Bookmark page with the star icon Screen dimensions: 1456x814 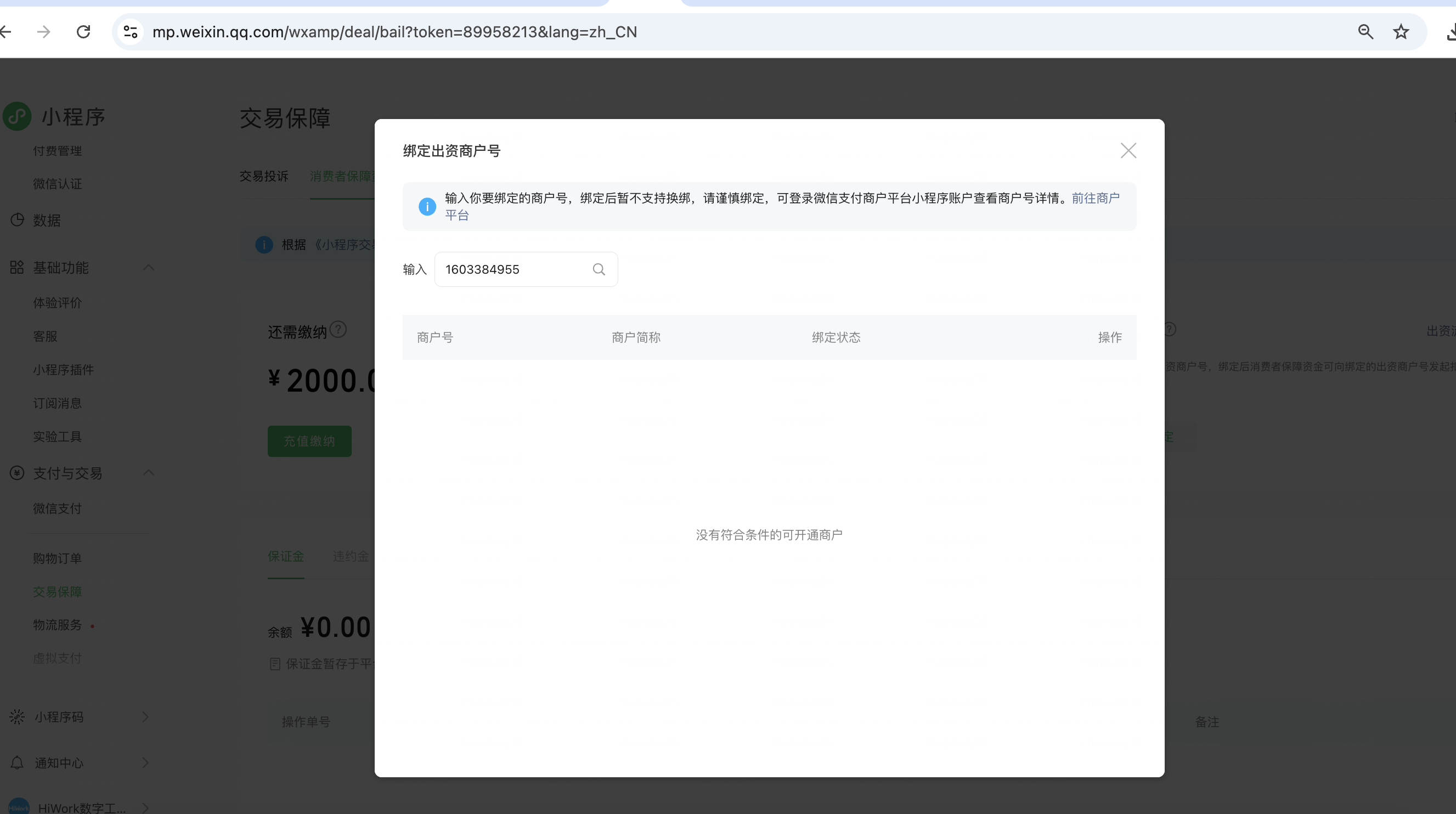tap(1400, 32)
